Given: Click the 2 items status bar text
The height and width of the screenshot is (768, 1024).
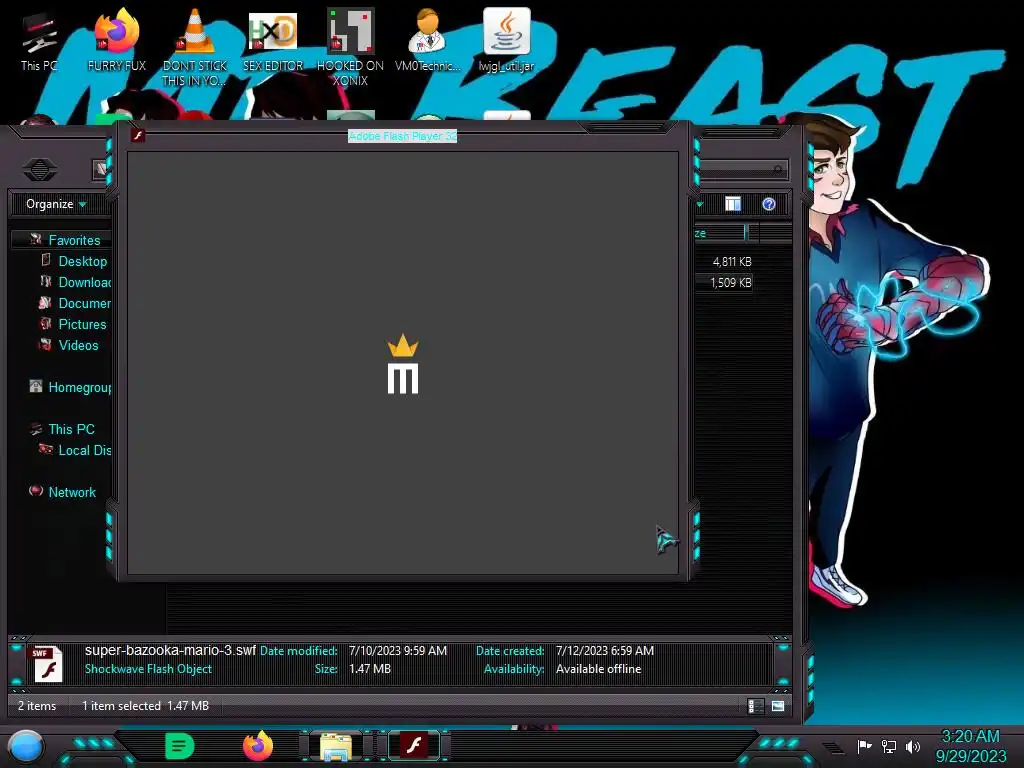Looking at the screenshot, I should click(37, 705).
